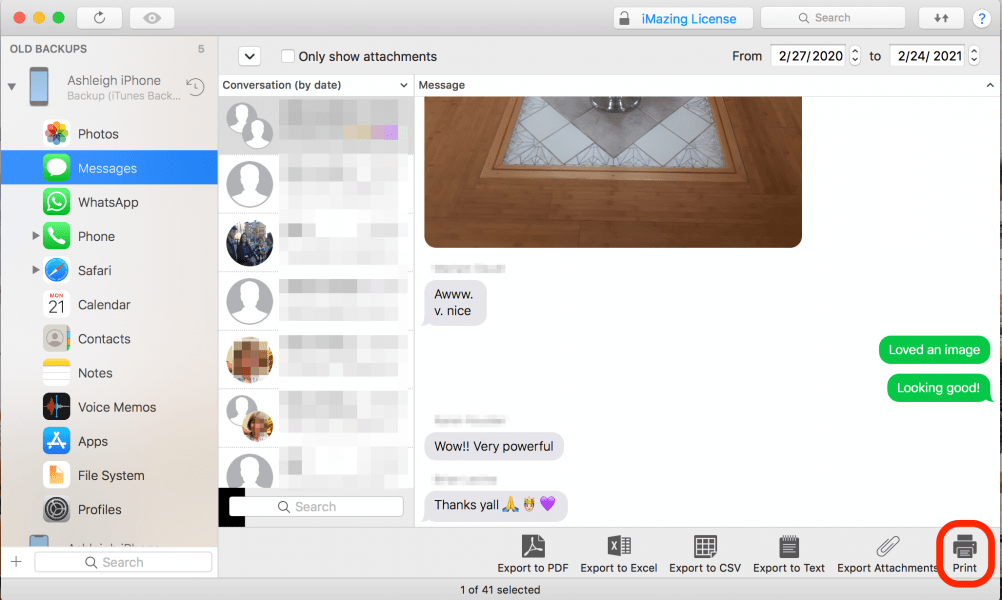Click Export Attachments paperclip icon
Viewport: 1002px width, 600px height.
887,547
